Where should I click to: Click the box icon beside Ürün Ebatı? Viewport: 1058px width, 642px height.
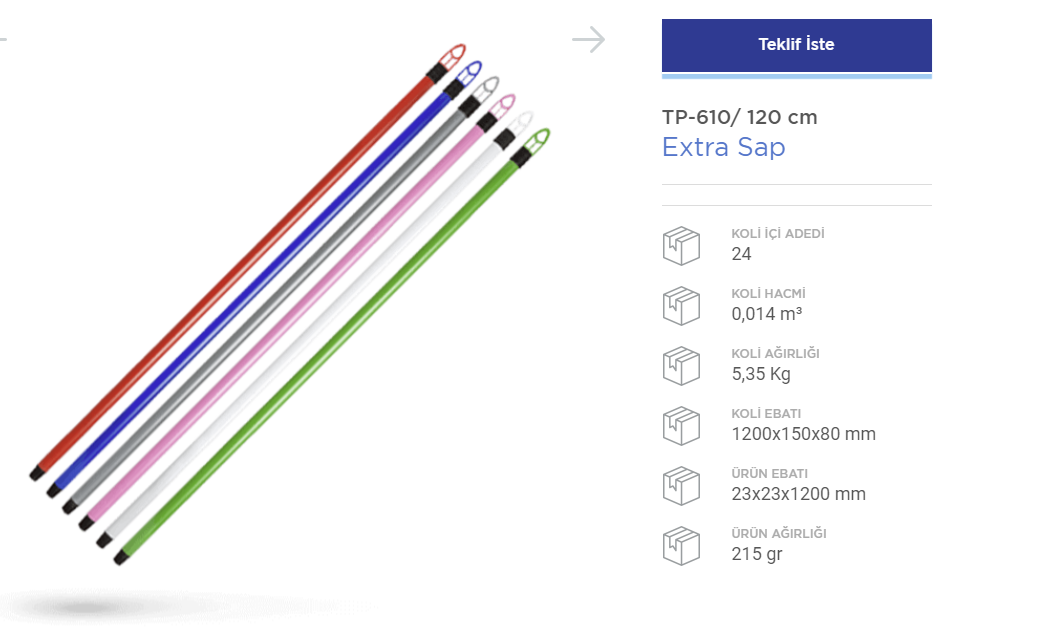pos(681,485)
